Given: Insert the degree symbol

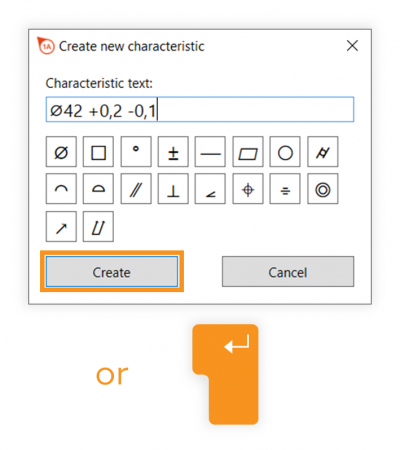Looking at the screenshot, I should (136, 152).
